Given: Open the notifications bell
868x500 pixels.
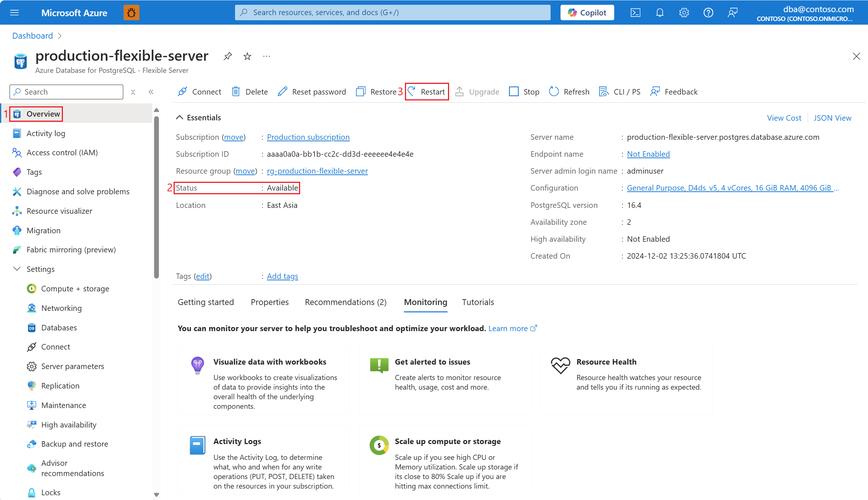Looking at the screenshot, I should 660,13.
